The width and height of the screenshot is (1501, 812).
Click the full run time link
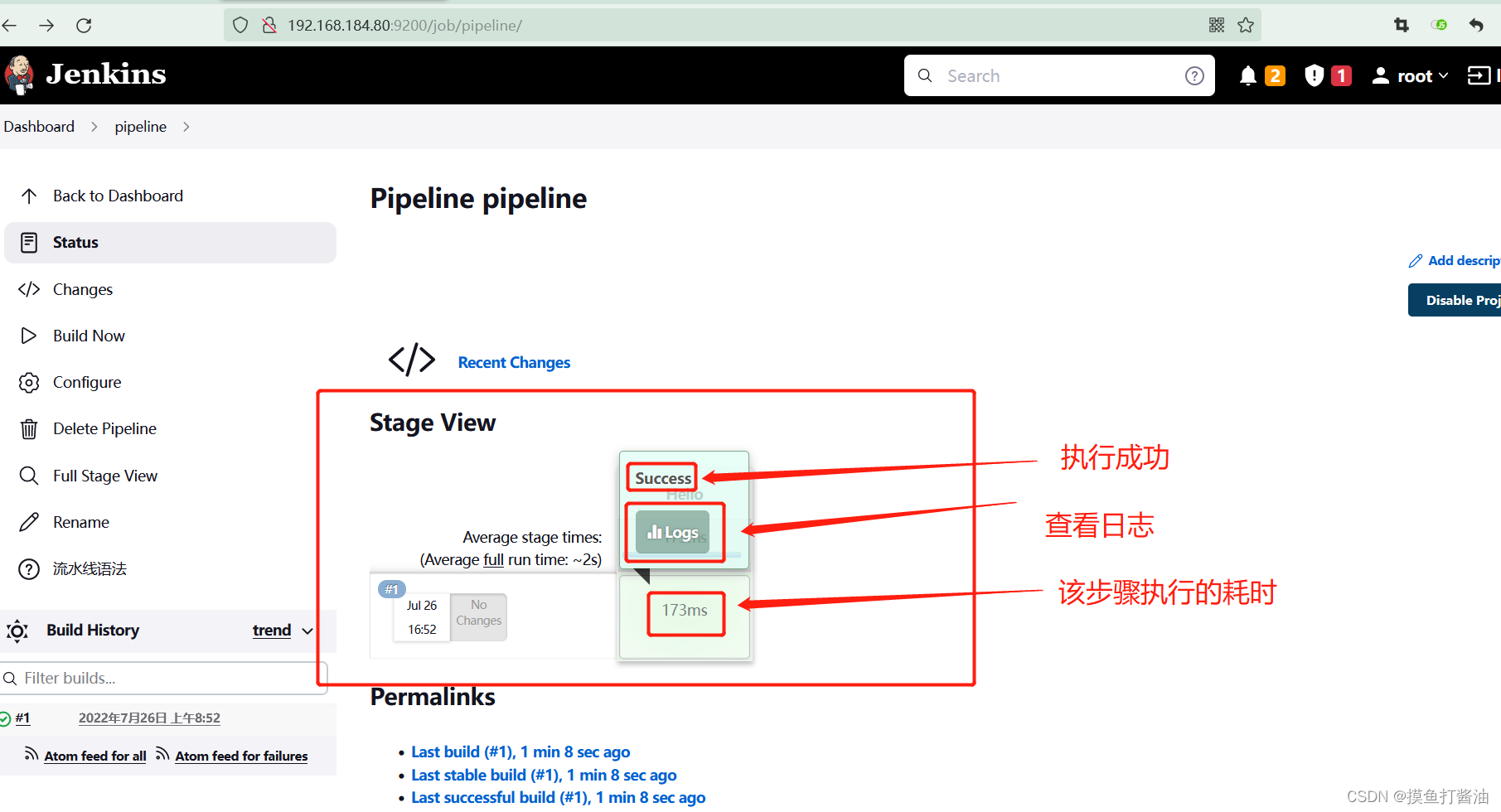[493, 560]
